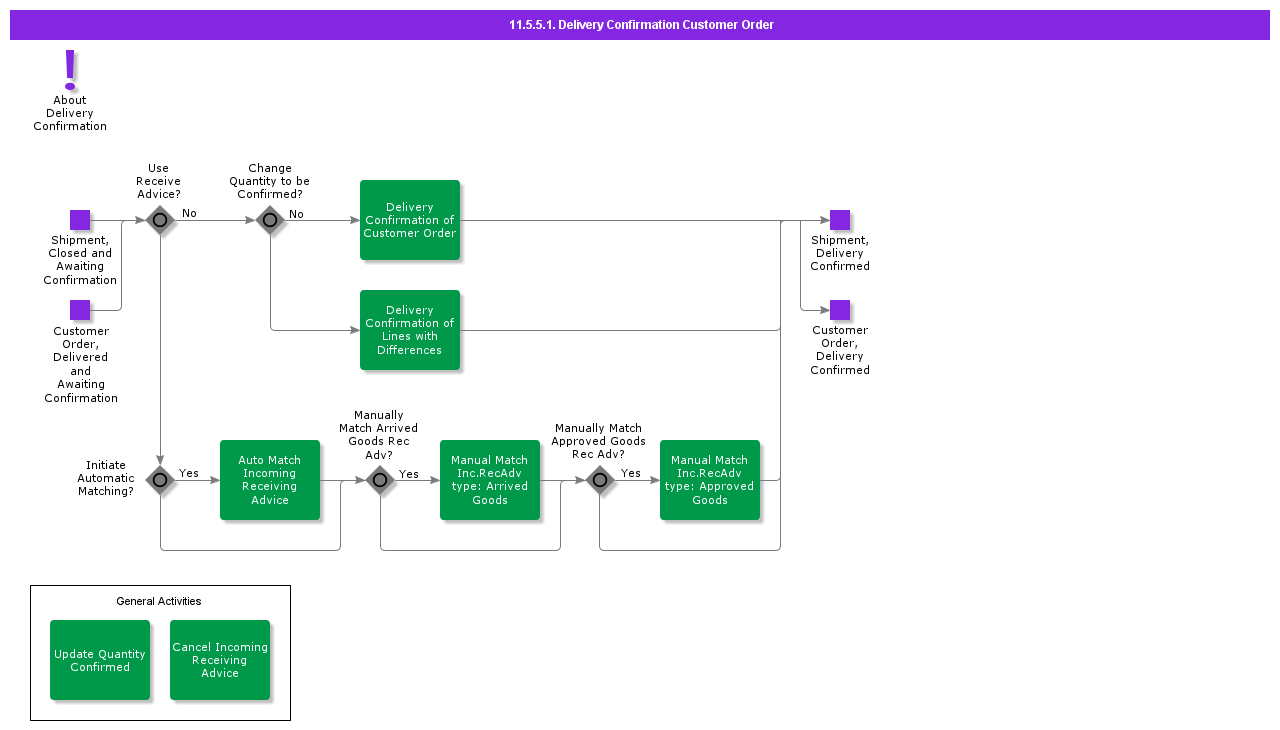The width and height of the screenshot is (1280, 730).
Task: Click the 'Change Quantity to be Confirmed?' label
Action: pyautogui.click(x=270, y=181)
